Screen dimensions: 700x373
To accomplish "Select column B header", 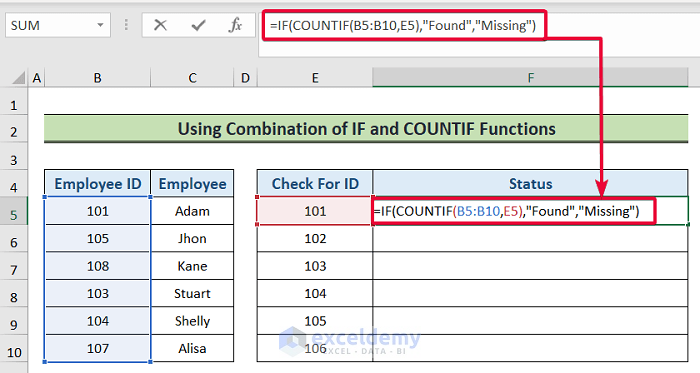I will (x=97, y=78).
